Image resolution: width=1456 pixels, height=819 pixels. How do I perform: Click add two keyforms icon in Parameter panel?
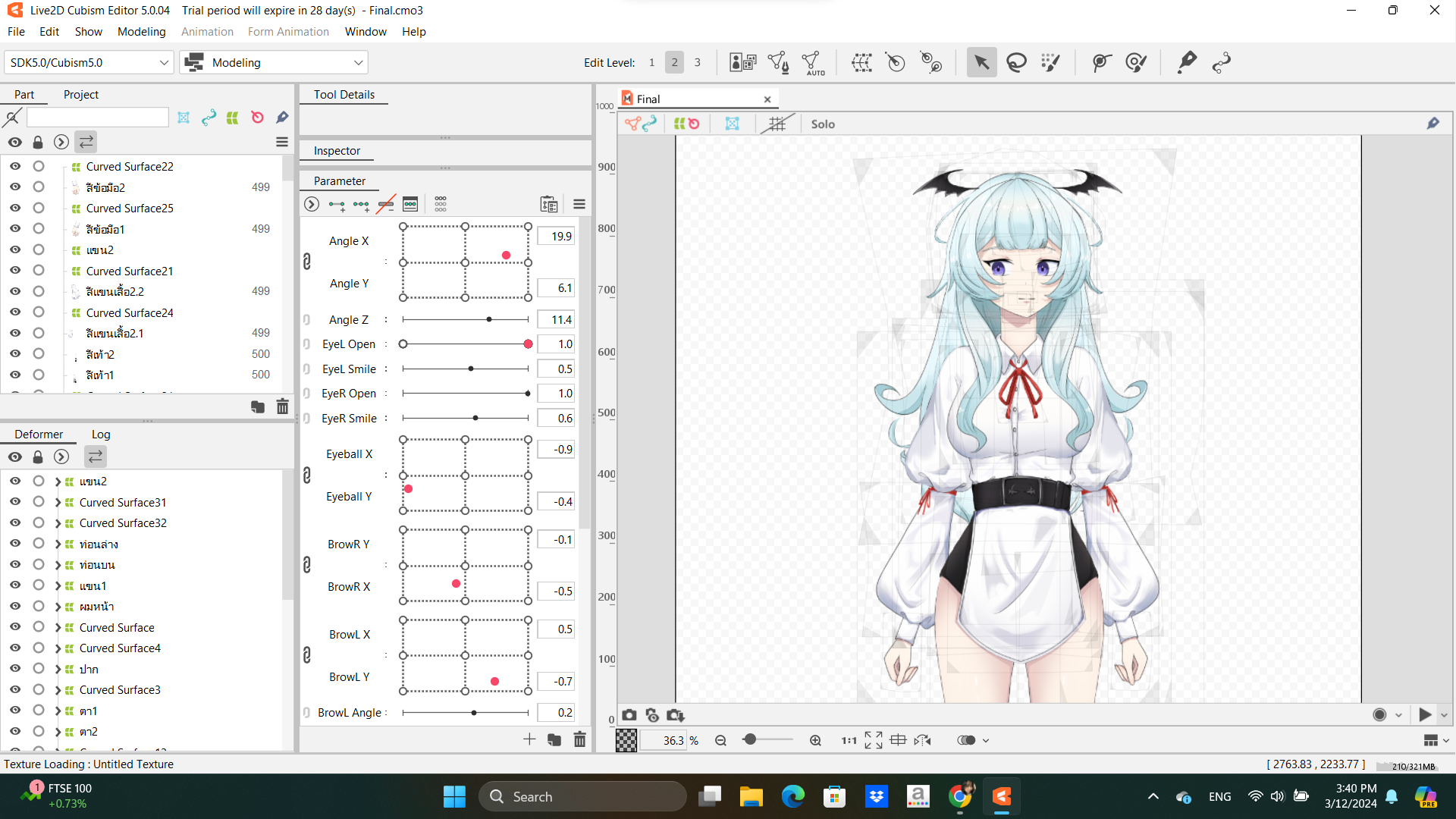tap(337, 204)
